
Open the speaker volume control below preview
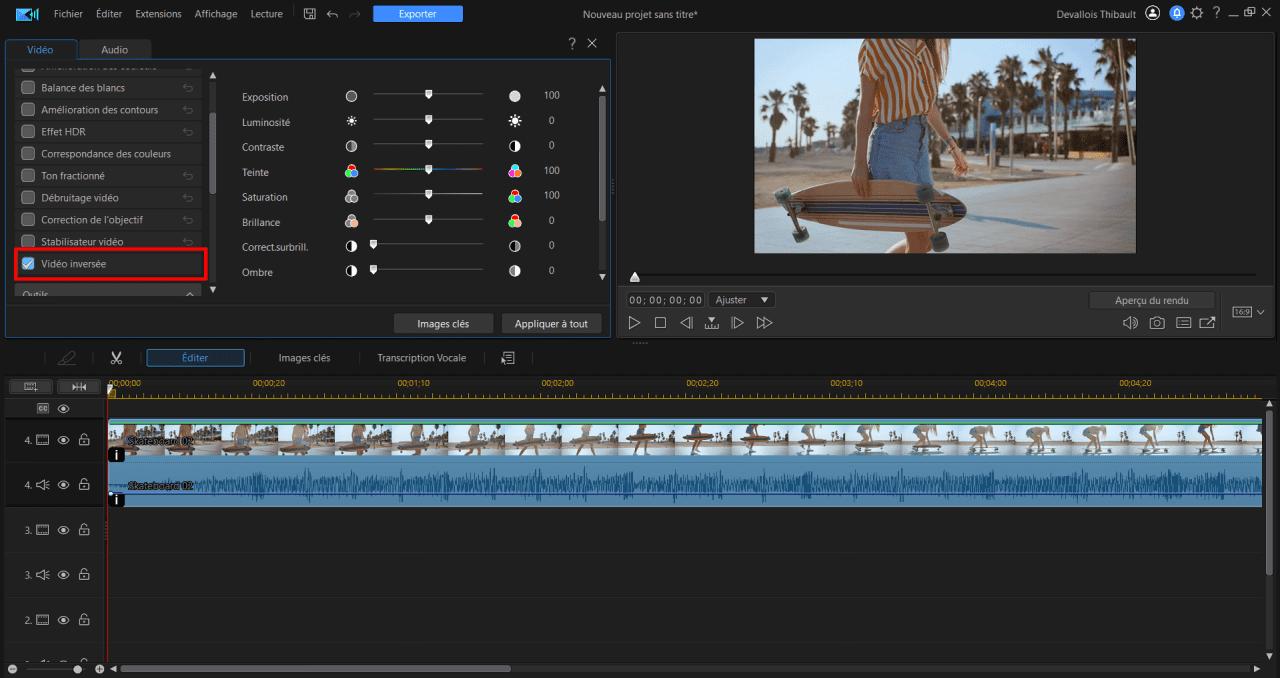(1131, 323)
